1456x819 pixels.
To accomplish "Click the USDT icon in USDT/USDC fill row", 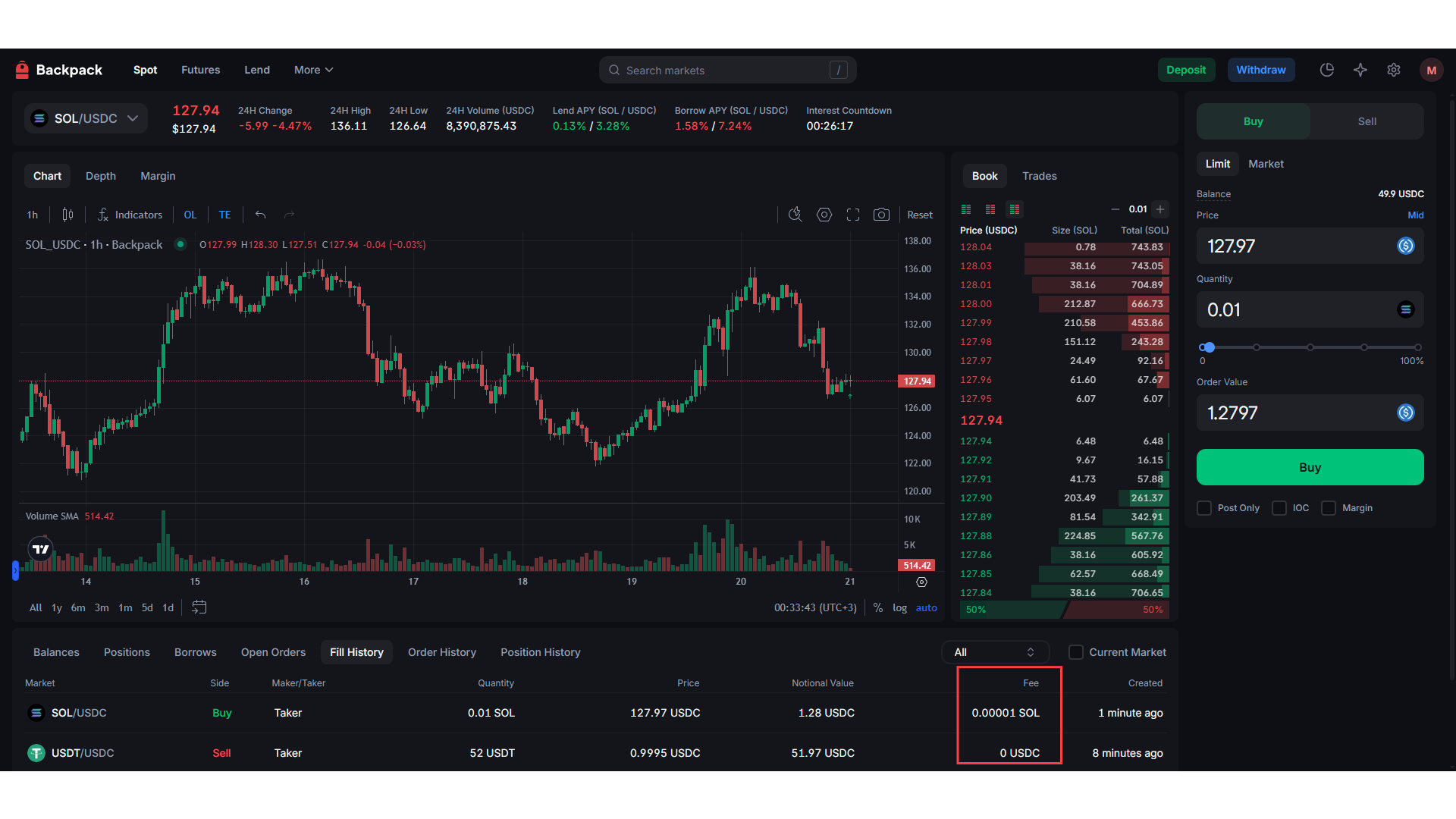I will [36, 753].
